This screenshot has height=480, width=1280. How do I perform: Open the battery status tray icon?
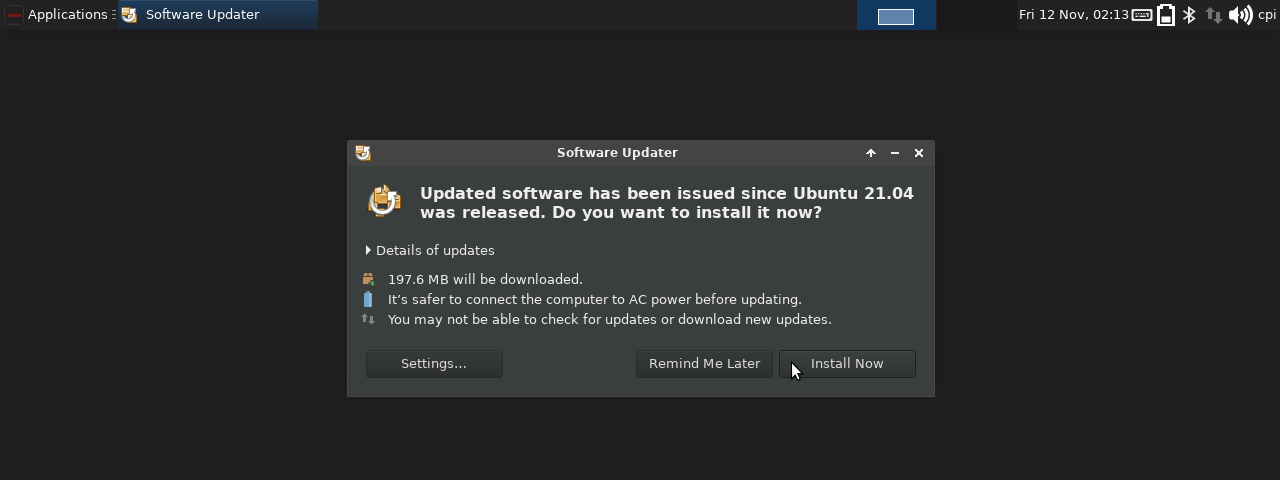(1166, 15)
